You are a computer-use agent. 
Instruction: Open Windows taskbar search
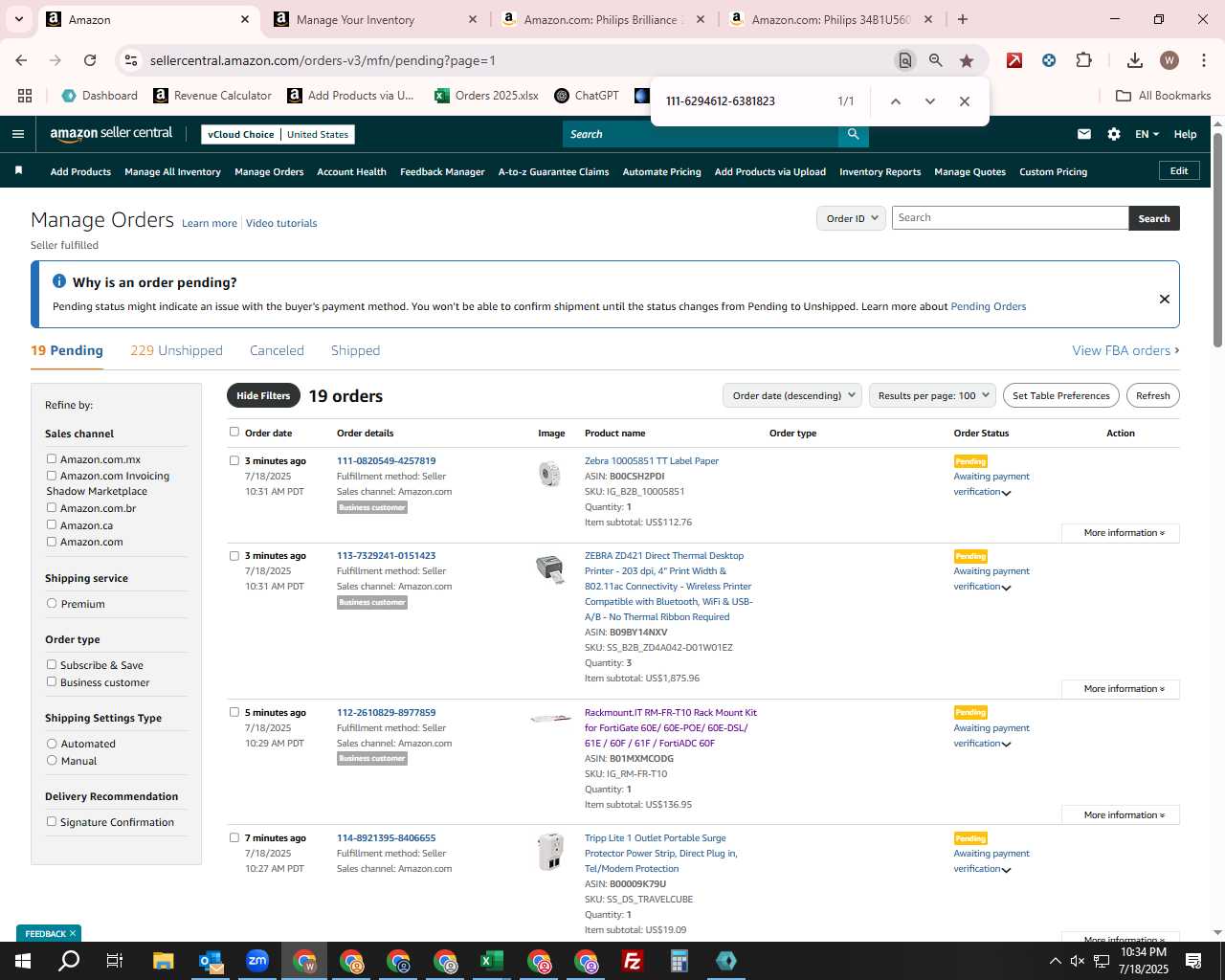coord(69,961)
